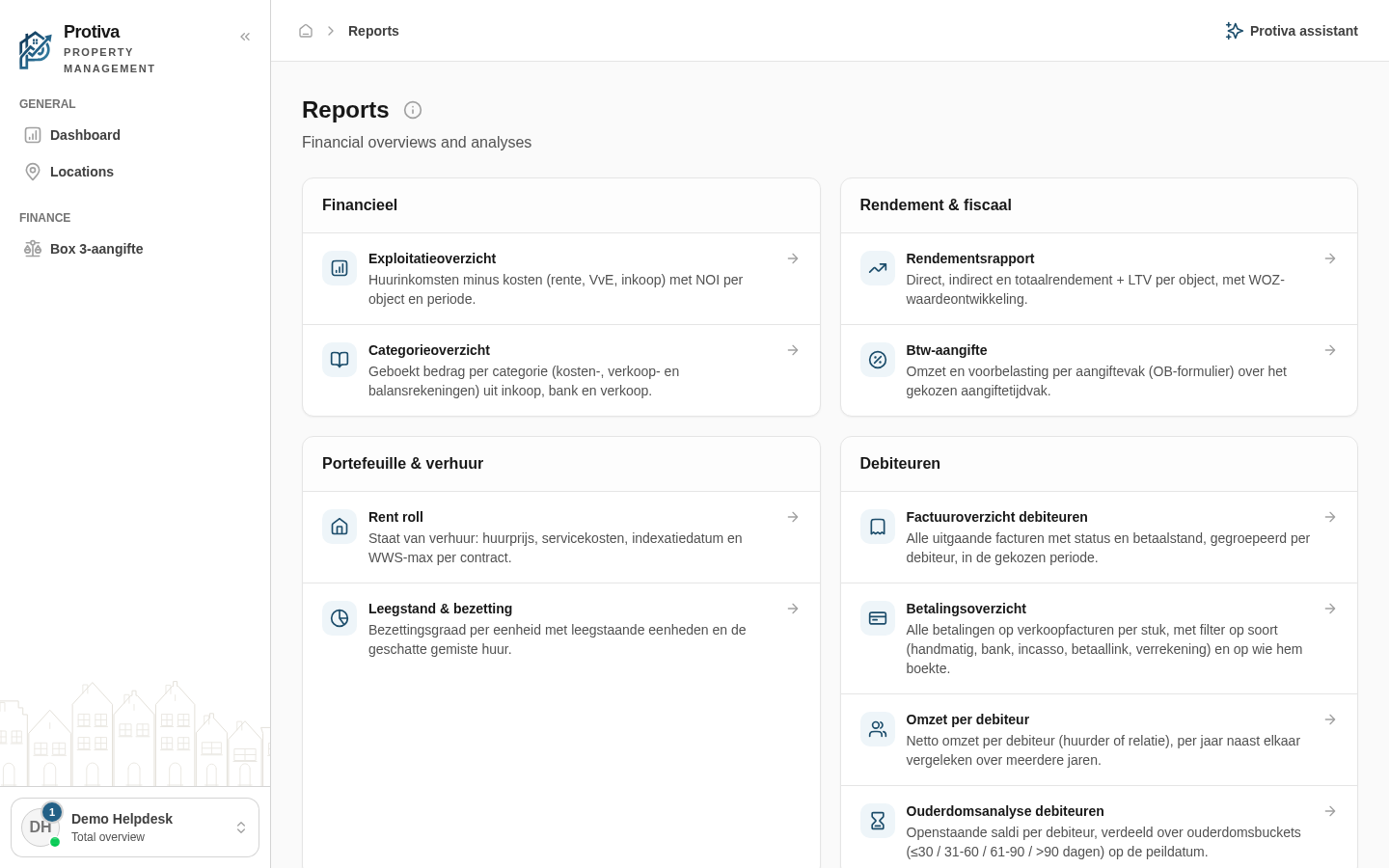This screenshot has height=868, width=1389.
Task: Click the Btw-aangifte percent icon
Action: point(878,360)
